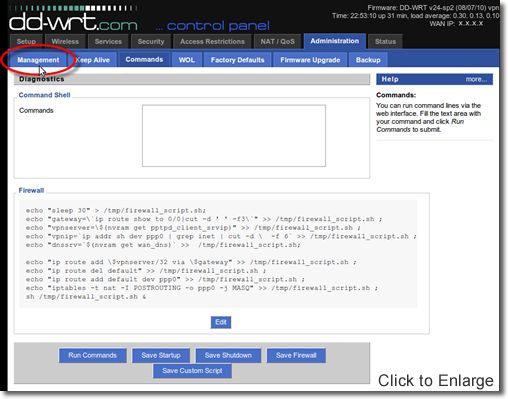Click Save Custom Script button

click(x=192, y=371)
